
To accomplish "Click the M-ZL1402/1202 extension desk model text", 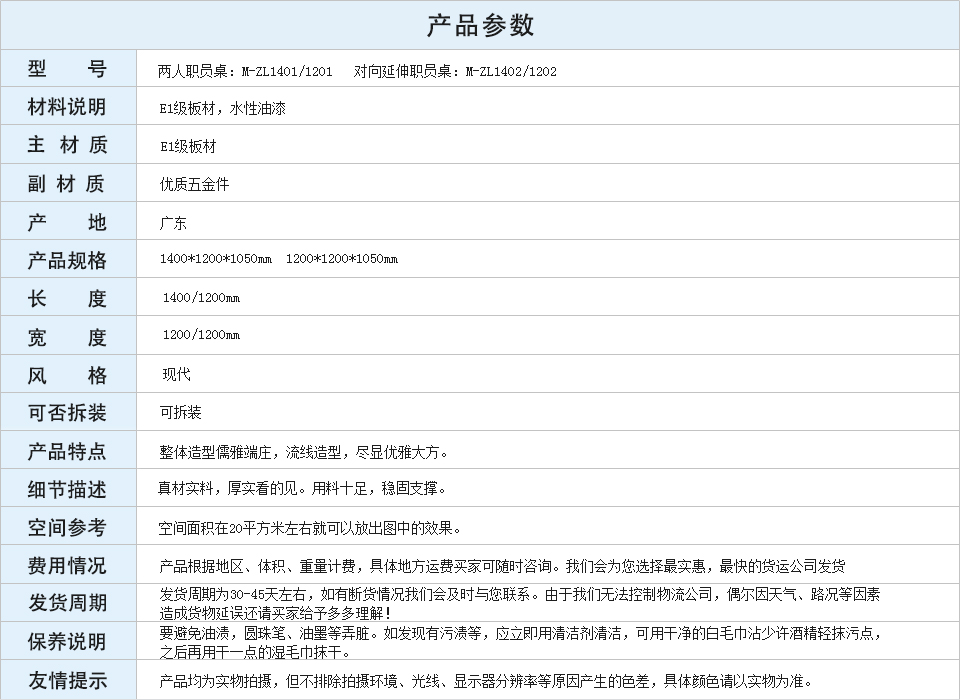I will click(511, 71).
